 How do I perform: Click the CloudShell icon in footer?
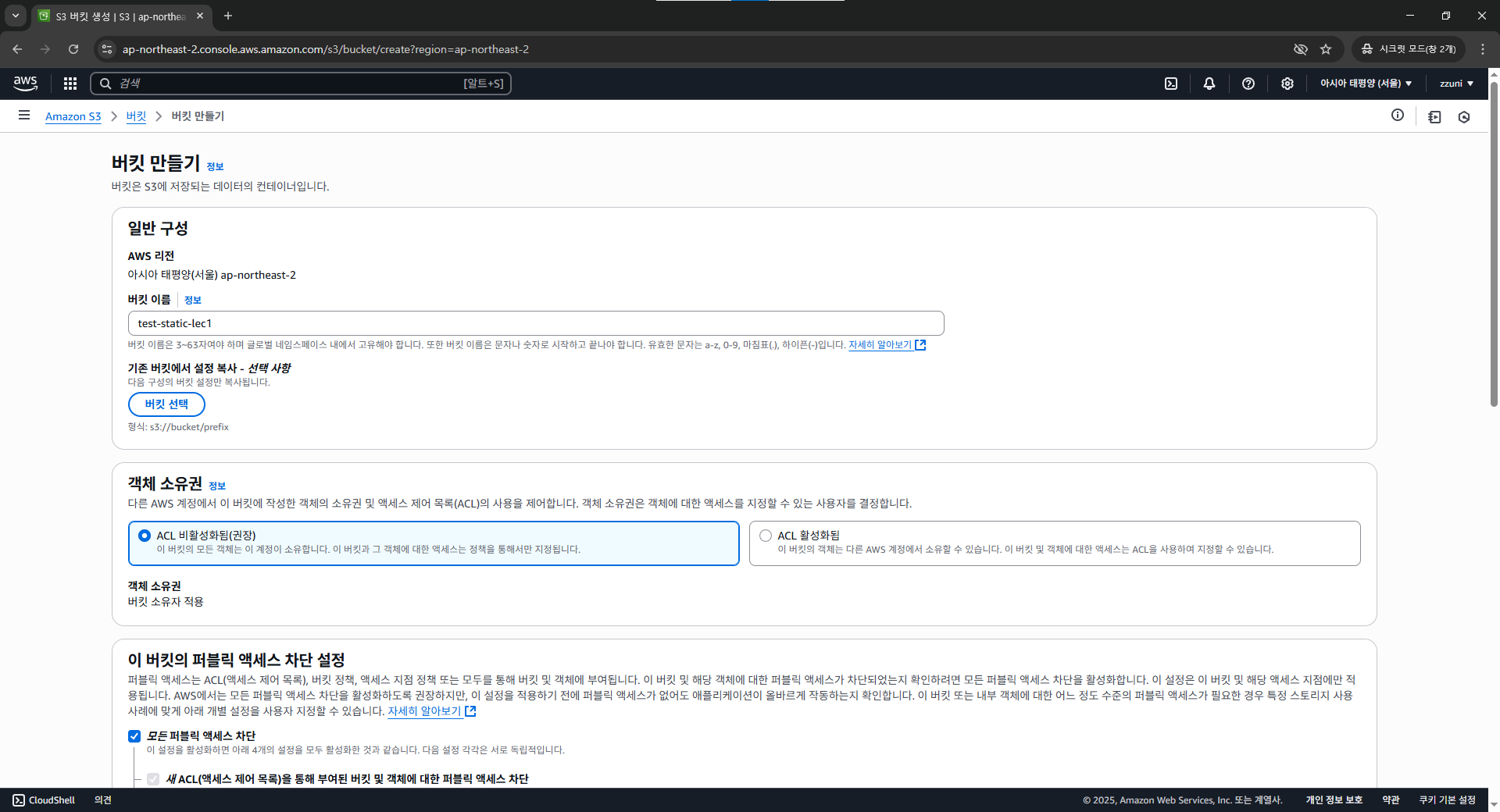tap(19, 800)
